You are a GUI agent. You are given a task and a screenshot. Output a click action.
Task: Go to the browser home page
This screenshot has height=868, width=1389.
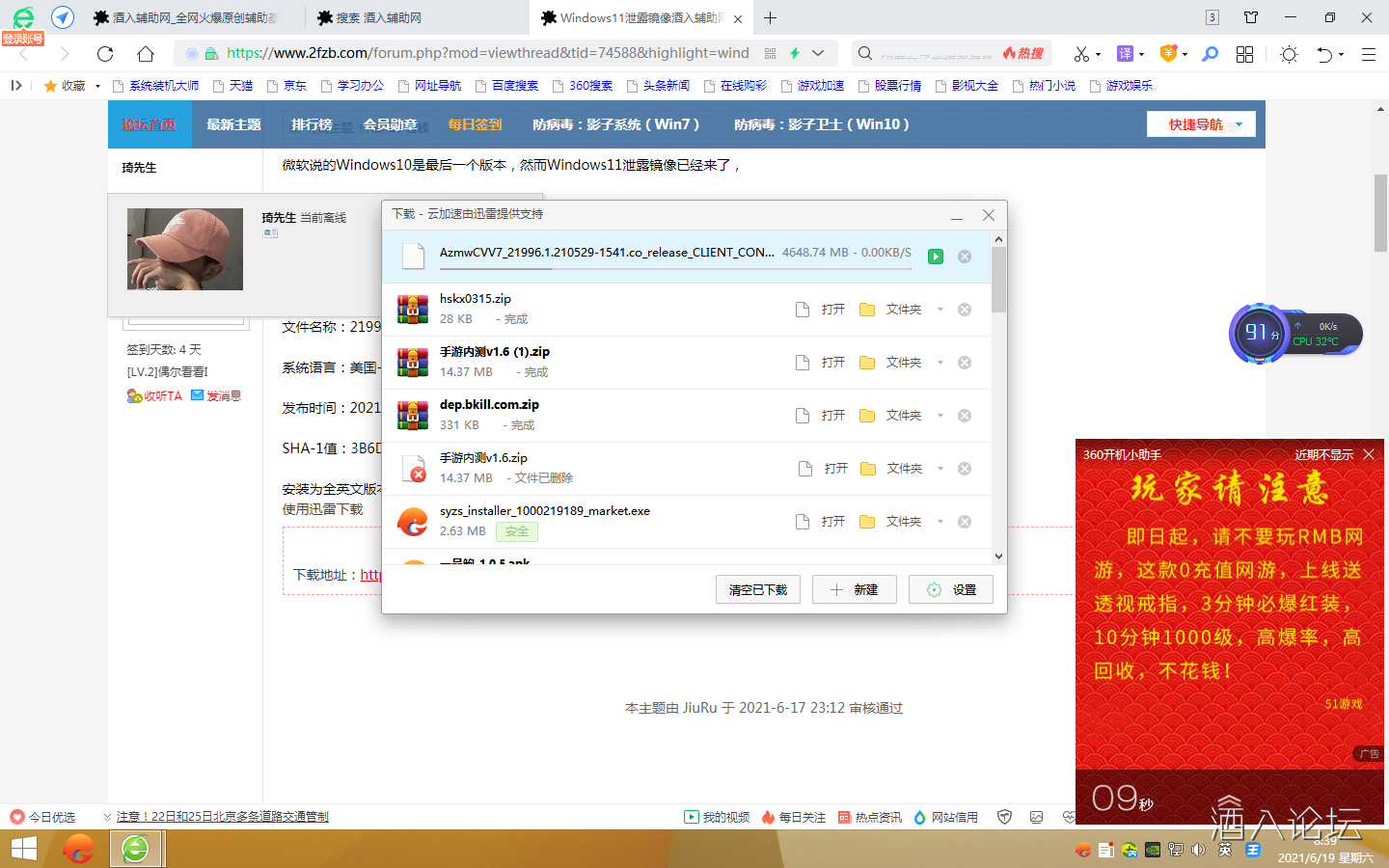(146, 54)
